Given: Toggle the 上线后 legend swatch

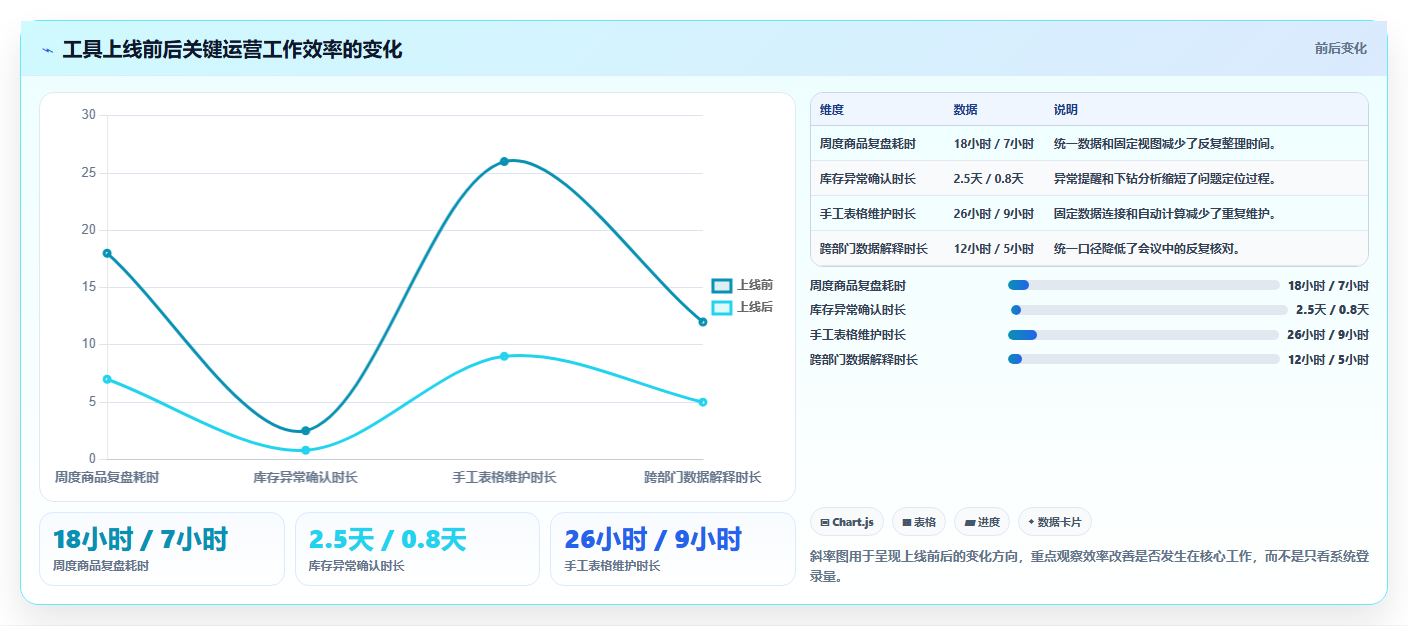Looking at the screenshot, I should pos(722,308).
